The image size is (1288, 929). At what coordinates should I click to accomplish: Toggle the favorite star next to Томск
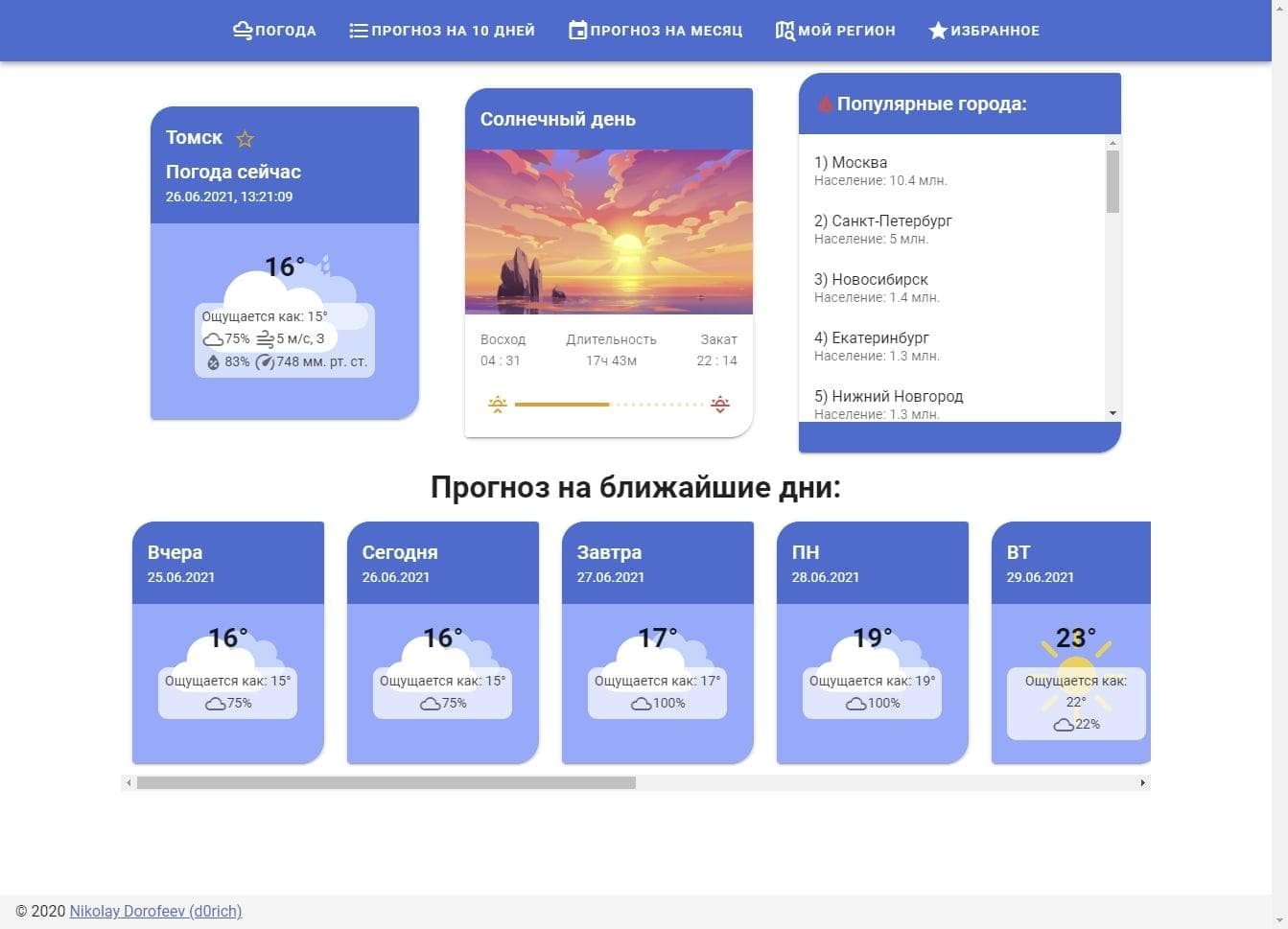pyautogui.click(x=246, y=139)
